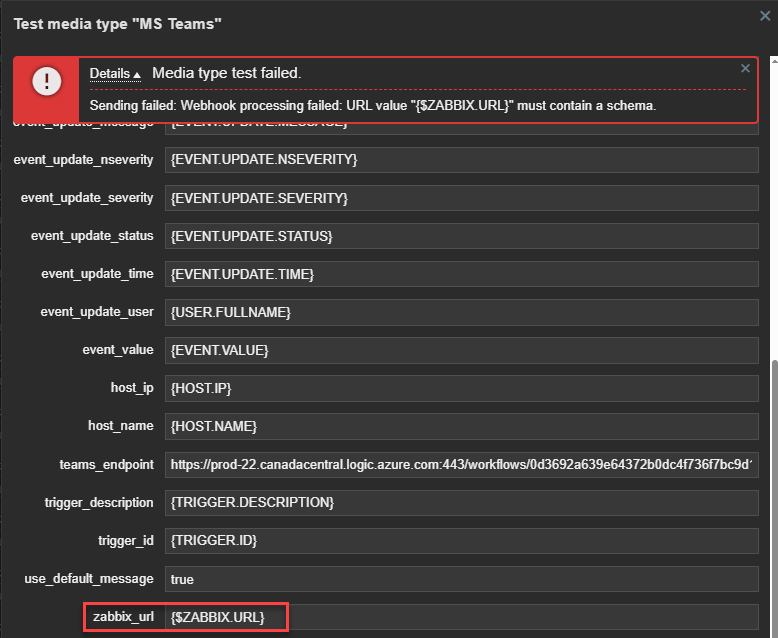The image size is (778, 638).
Task: Click the use_default_message label
Action: (89, 579)
